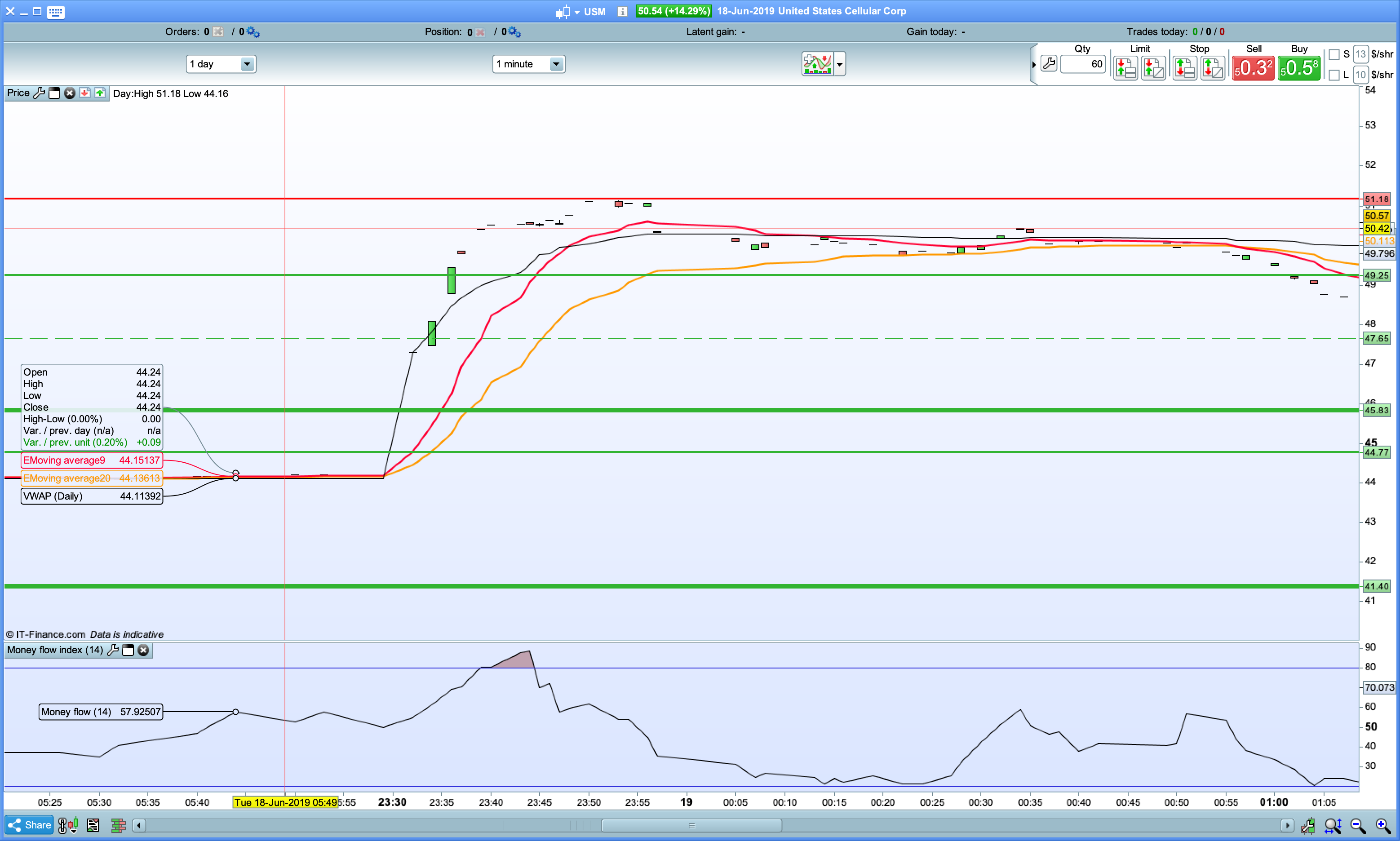Click the Qty input field

1083,64
